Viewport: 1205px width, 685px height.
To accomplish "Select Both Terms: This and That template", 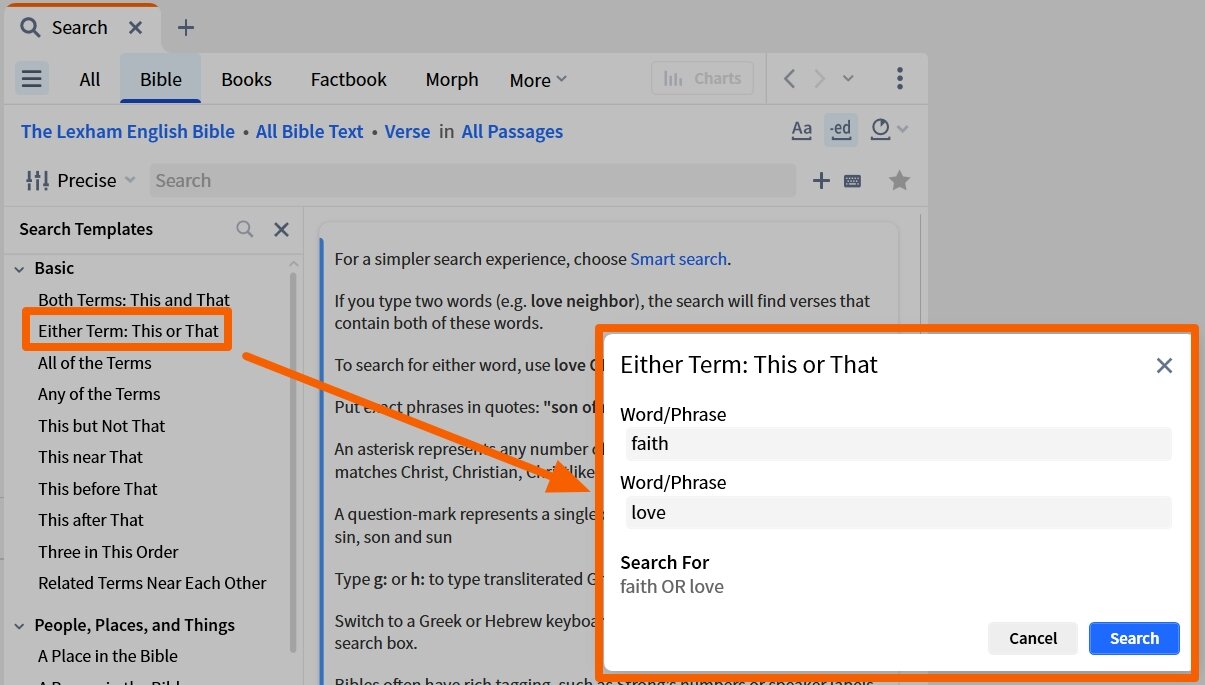I will point(134,300).
